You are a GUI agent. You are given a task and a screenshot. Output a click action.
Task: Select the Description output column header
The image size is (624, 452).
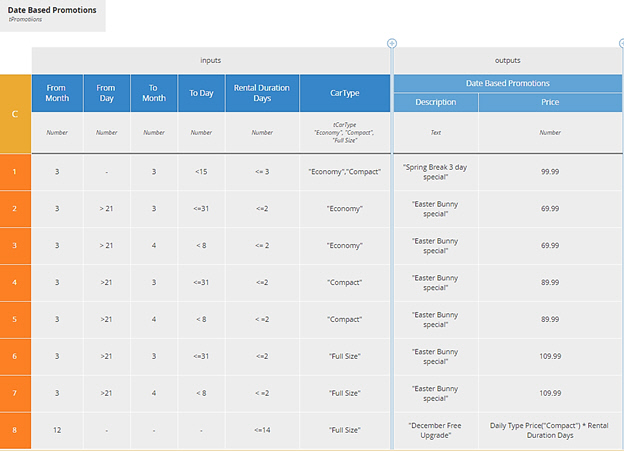435,102
